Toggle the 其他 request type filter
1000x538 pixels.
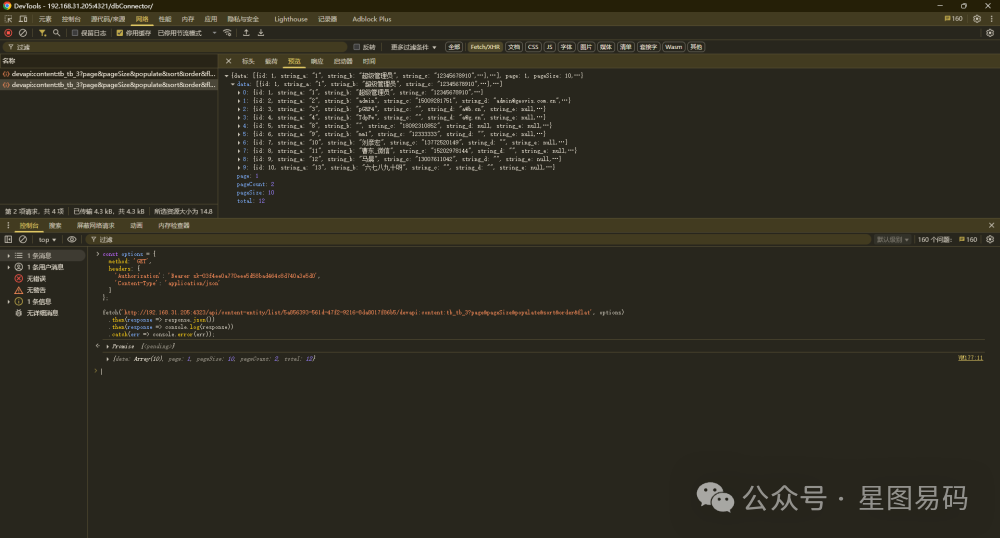pyautogui.click(x=696, y=47)
